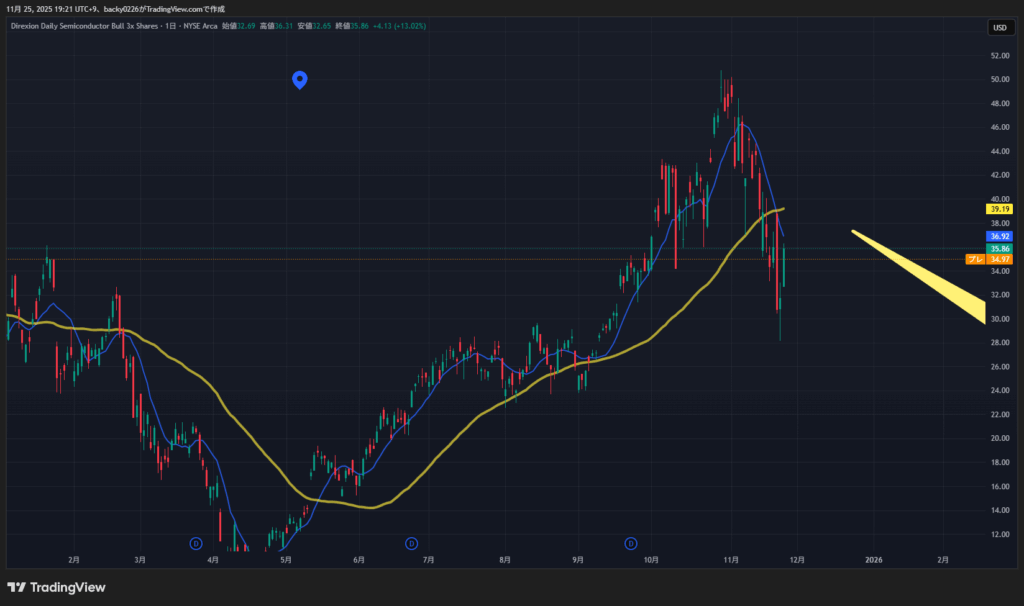The width and height of the screenshot is (1024, 606).
Task: Click the dividend D marker near late September
Action: [631, 543]
